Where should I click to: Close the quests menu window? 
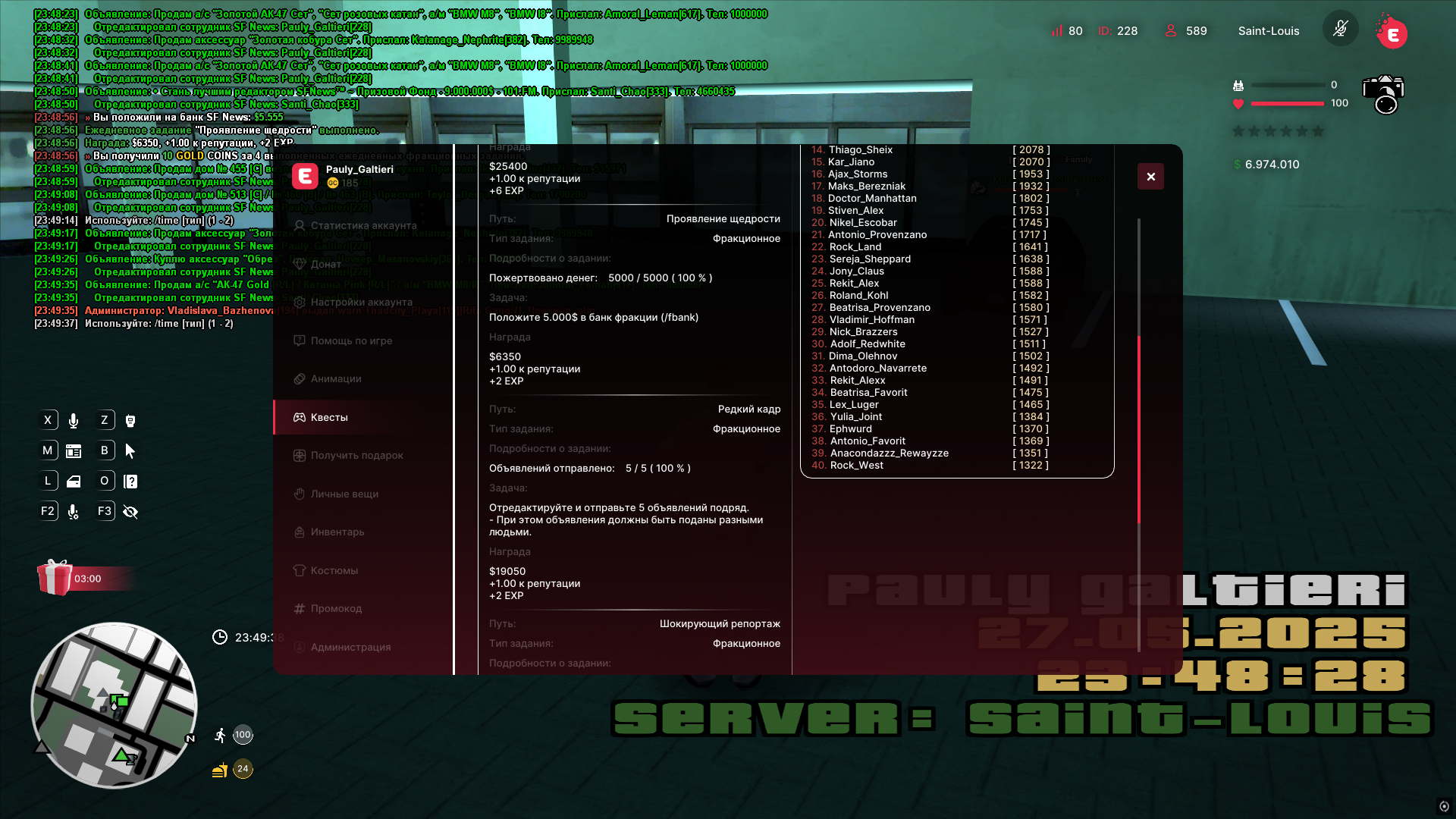click(x=1150, y=177)
